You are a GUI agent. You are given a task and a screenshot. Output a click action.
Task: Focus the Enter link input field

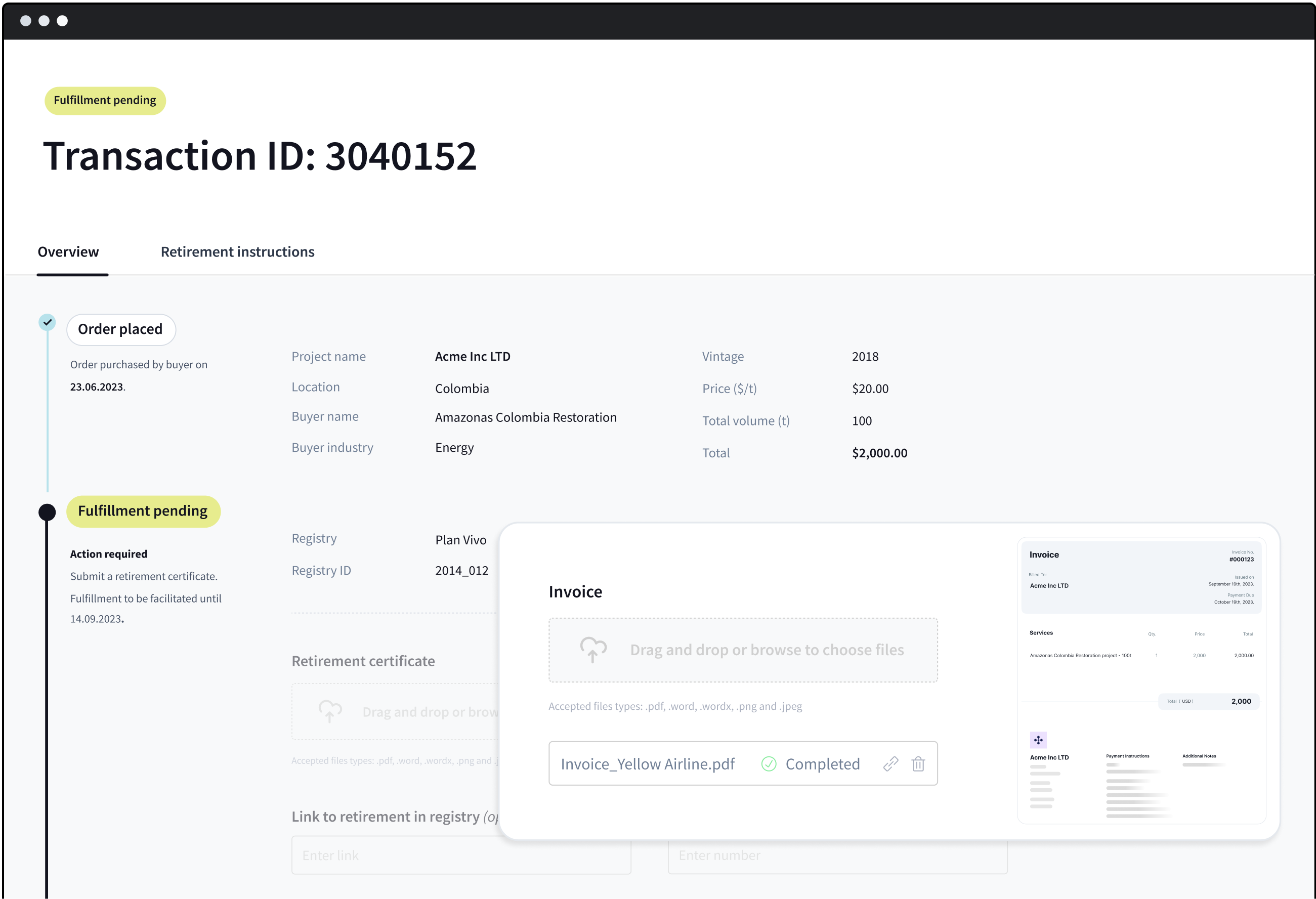pos(461,855)
